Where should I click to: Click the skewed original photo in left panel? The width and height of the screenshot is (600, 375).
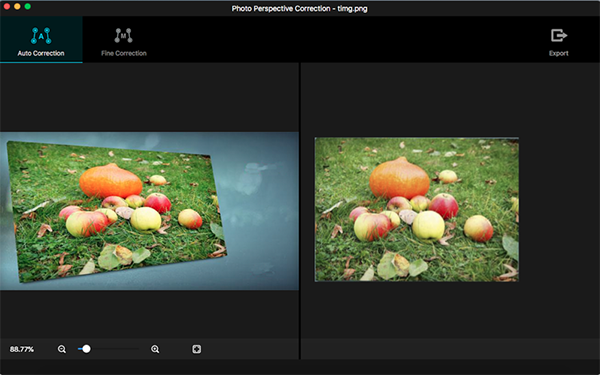pos(117,212)
